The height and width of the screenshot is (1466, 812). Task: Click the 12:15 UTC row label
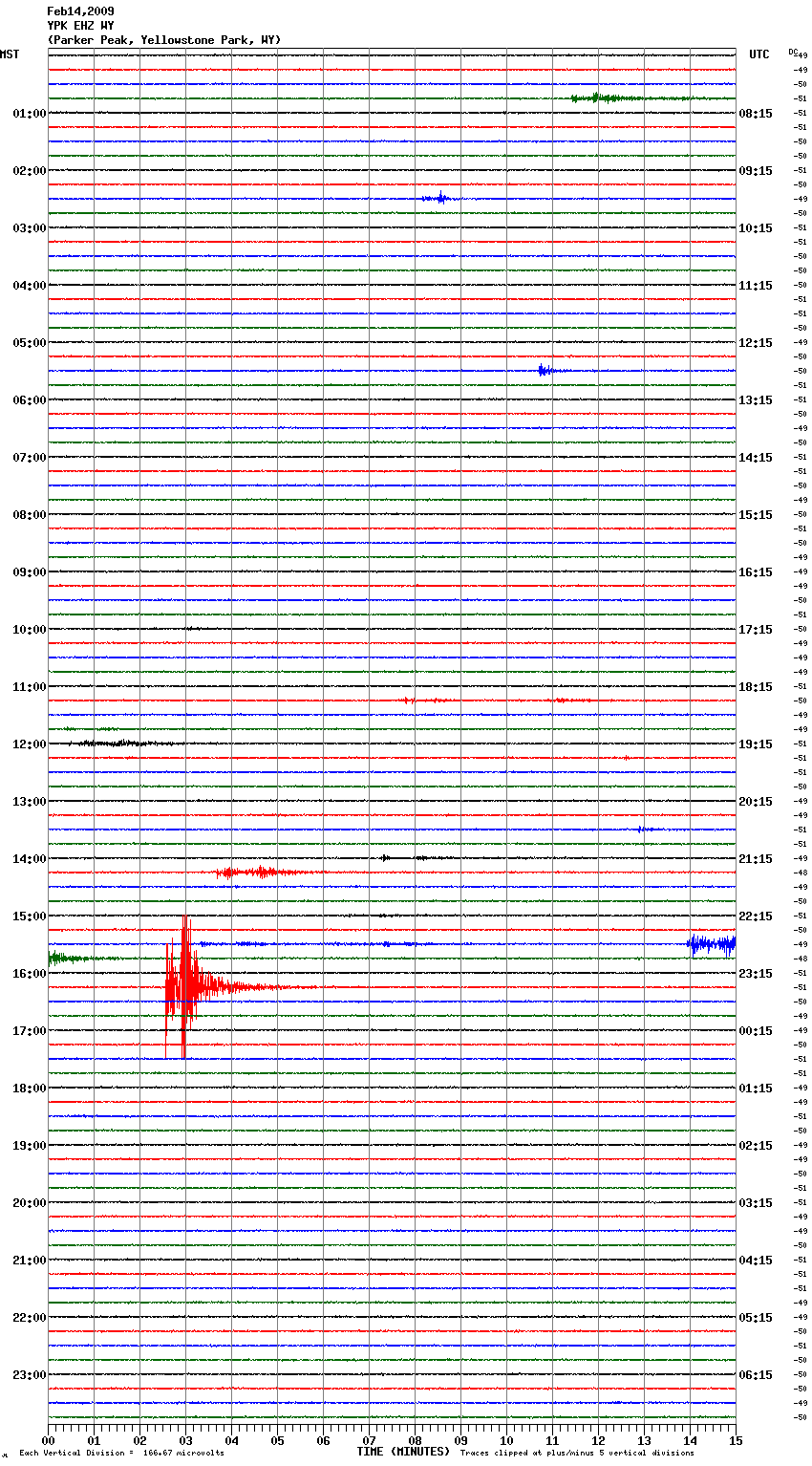(756, 343)
